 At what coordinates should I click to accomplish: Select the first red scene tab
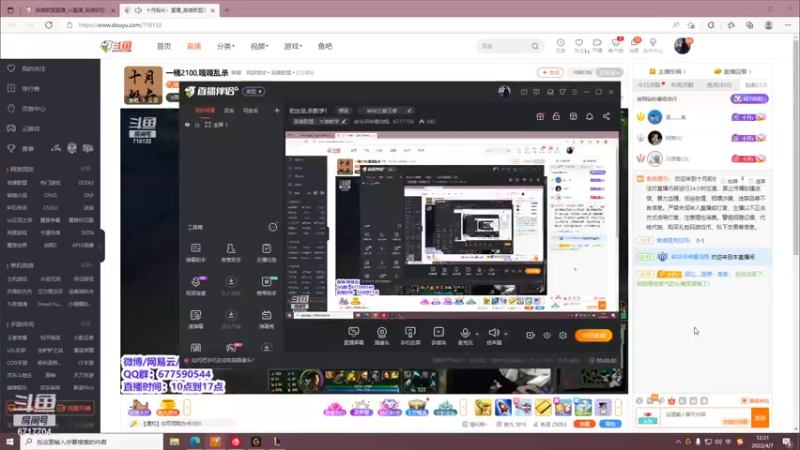pyautogui.click(x=205, y=110)
